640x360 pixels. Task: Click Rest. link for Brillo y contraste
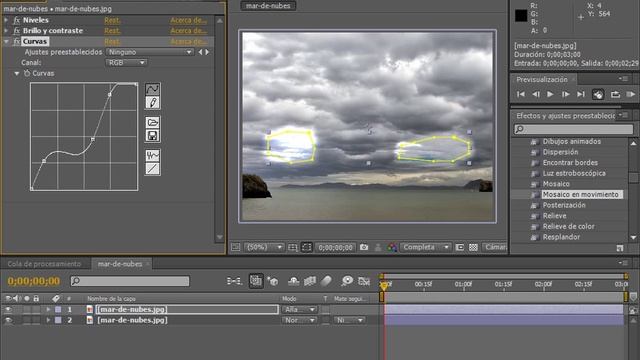tap(112, 31)
